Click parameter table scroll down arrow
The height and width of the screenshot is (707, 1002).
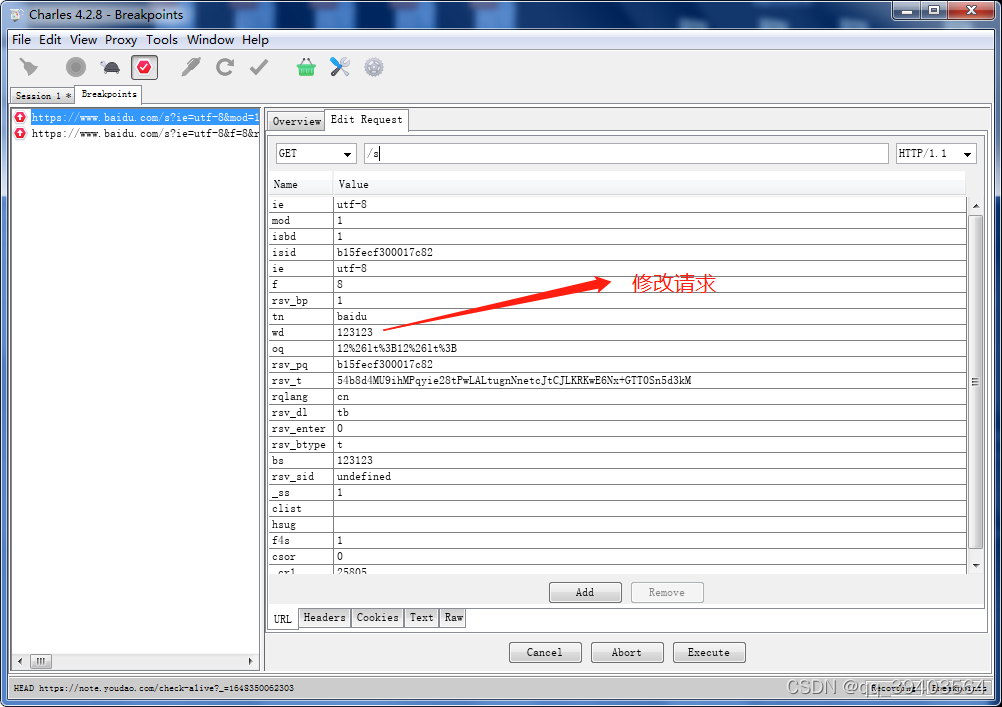[x=976, y=566]
